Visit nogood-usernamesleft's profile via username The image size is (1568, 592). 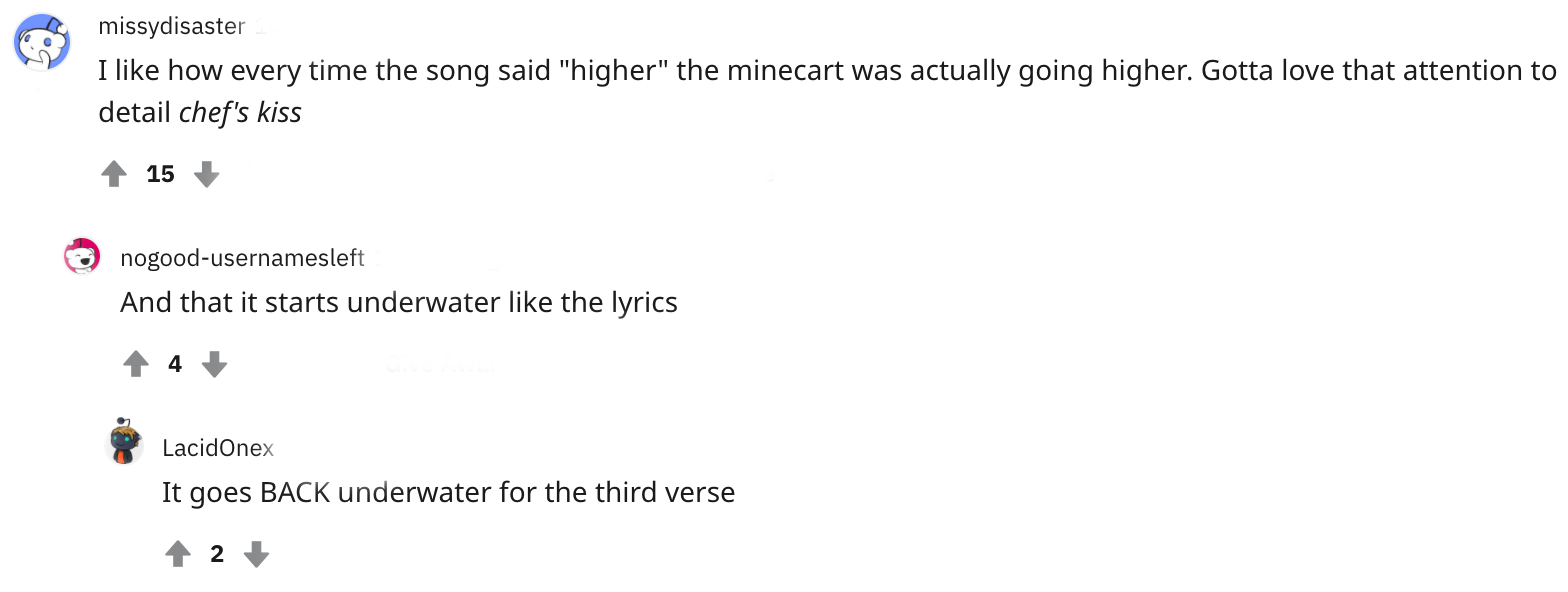[x=242, y=258]
